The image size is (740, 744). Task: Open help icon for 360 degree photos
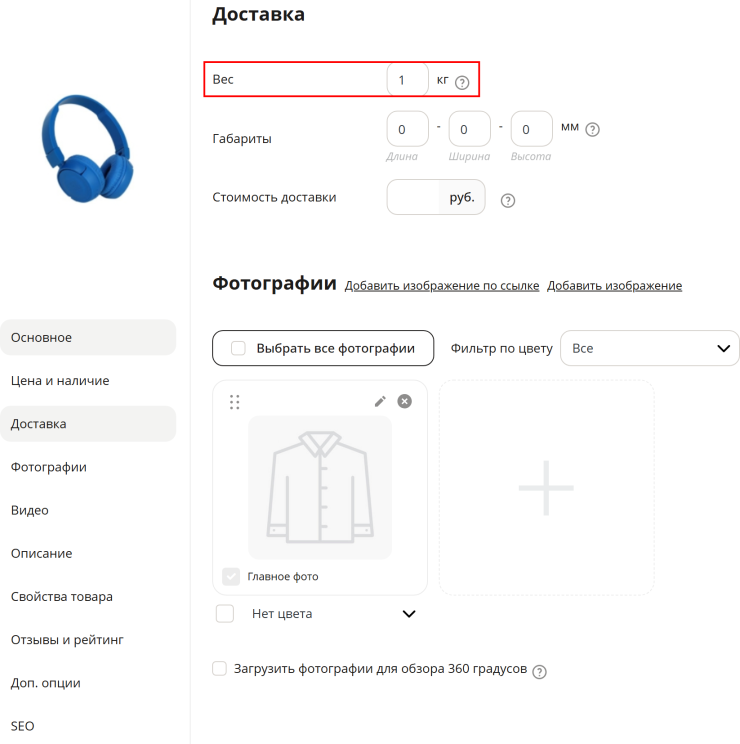tap(539, 671)
